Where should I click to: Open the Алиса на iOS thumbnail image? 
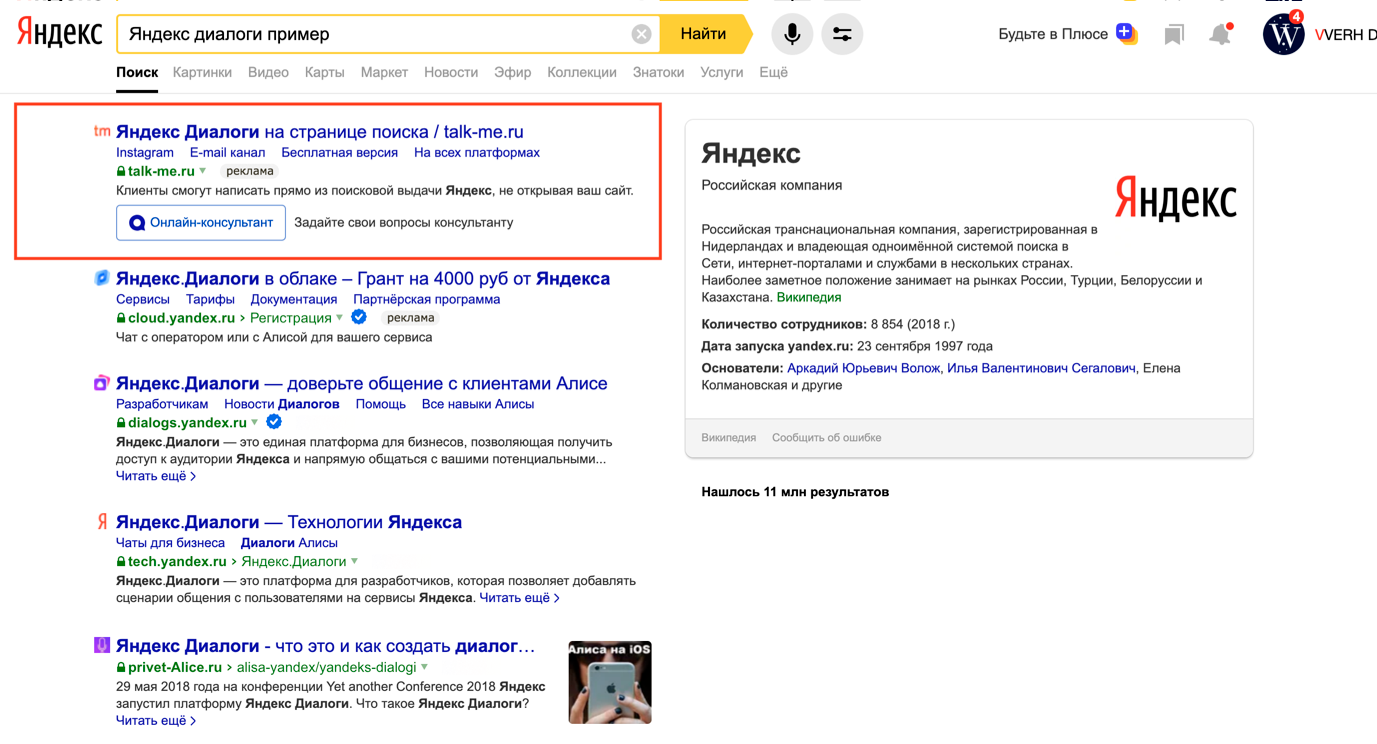610,682
